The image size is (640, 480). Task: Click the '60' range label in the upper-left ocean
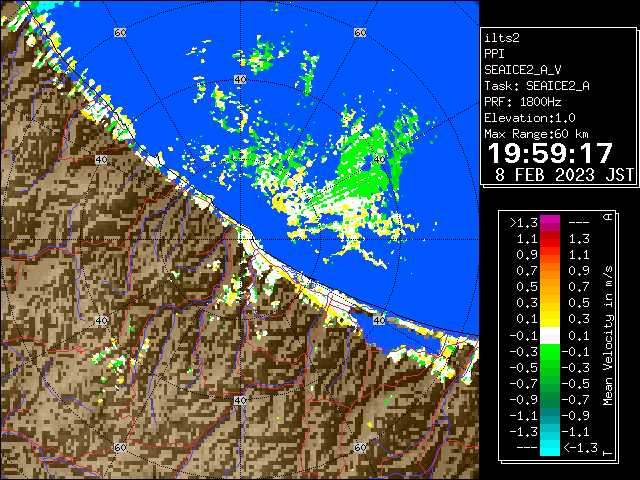[x=120, y=32]
